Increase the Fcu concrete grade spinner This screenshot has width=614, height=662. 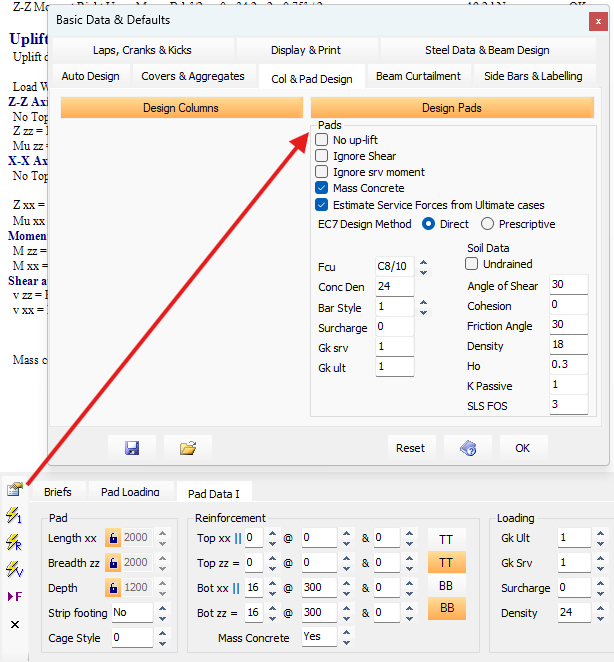click(x=423, y=264)
